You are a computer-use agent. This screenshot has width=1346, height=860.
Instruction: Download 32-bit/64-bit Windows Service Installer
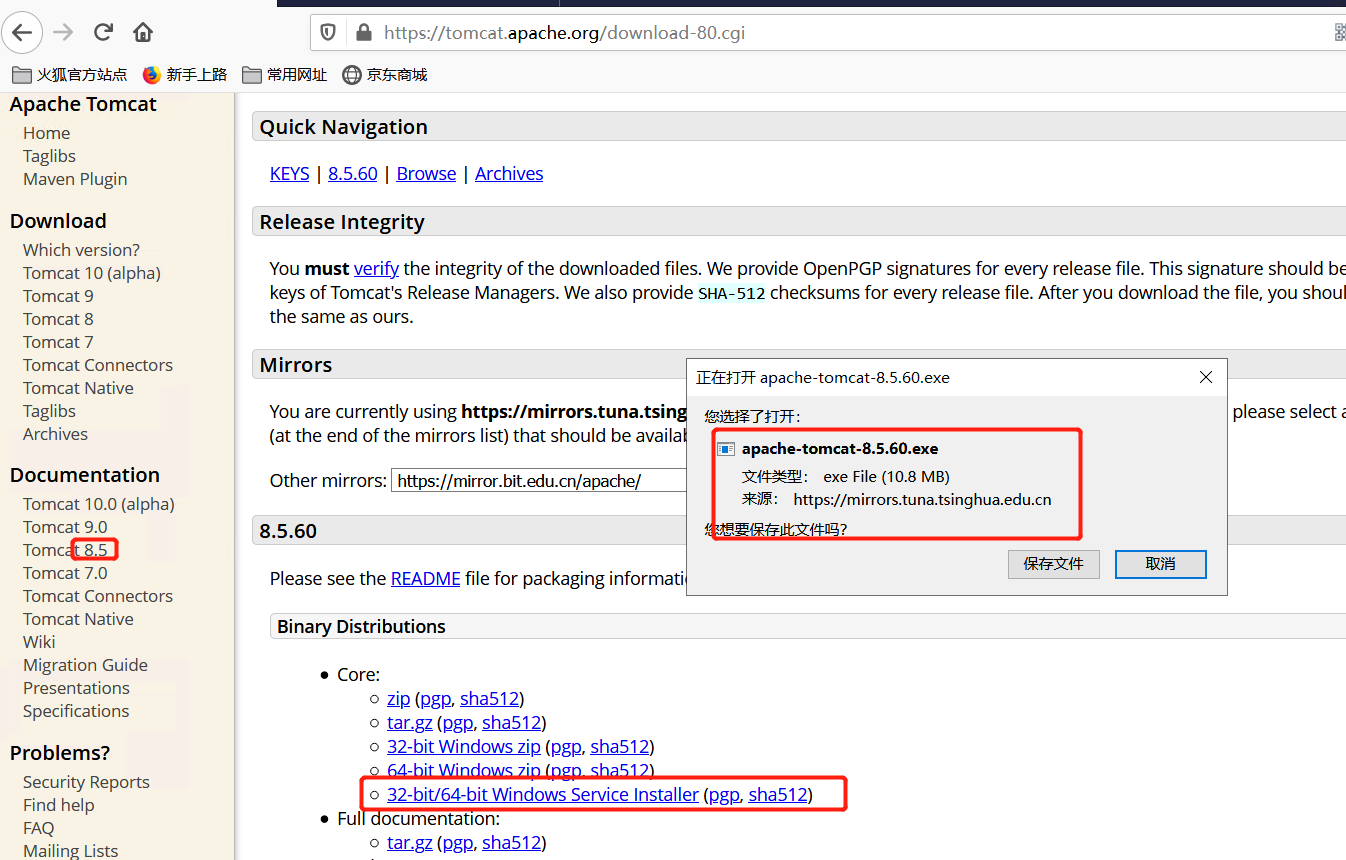click(x=543, y=795)
